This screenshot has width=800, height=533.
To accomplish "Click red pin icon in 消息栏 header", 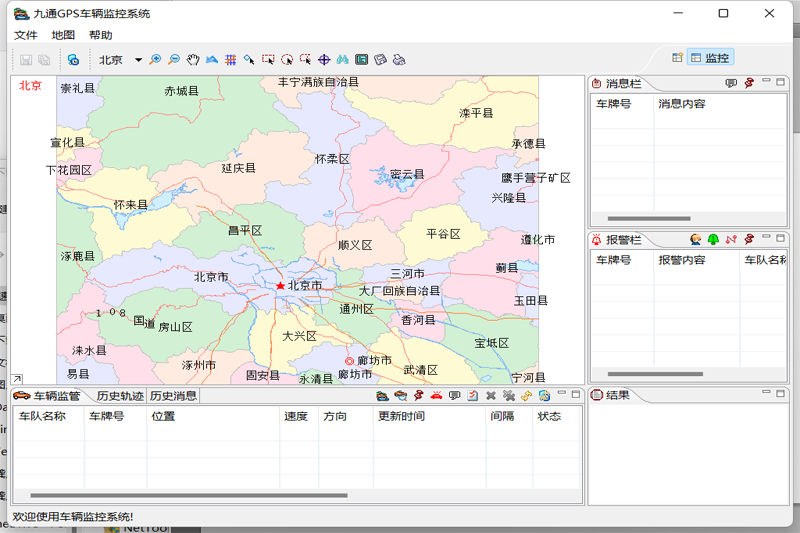I will [749, 83].
